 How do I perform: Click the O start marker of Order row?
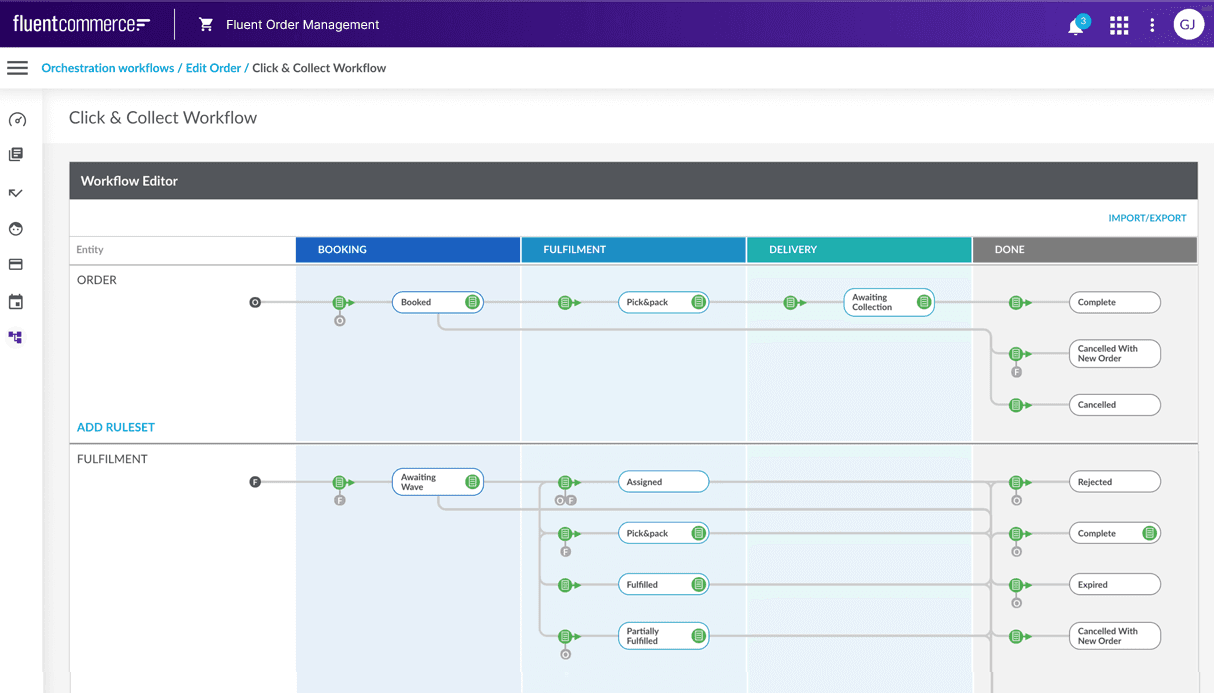pyautogui.click(x=255, y=302)
